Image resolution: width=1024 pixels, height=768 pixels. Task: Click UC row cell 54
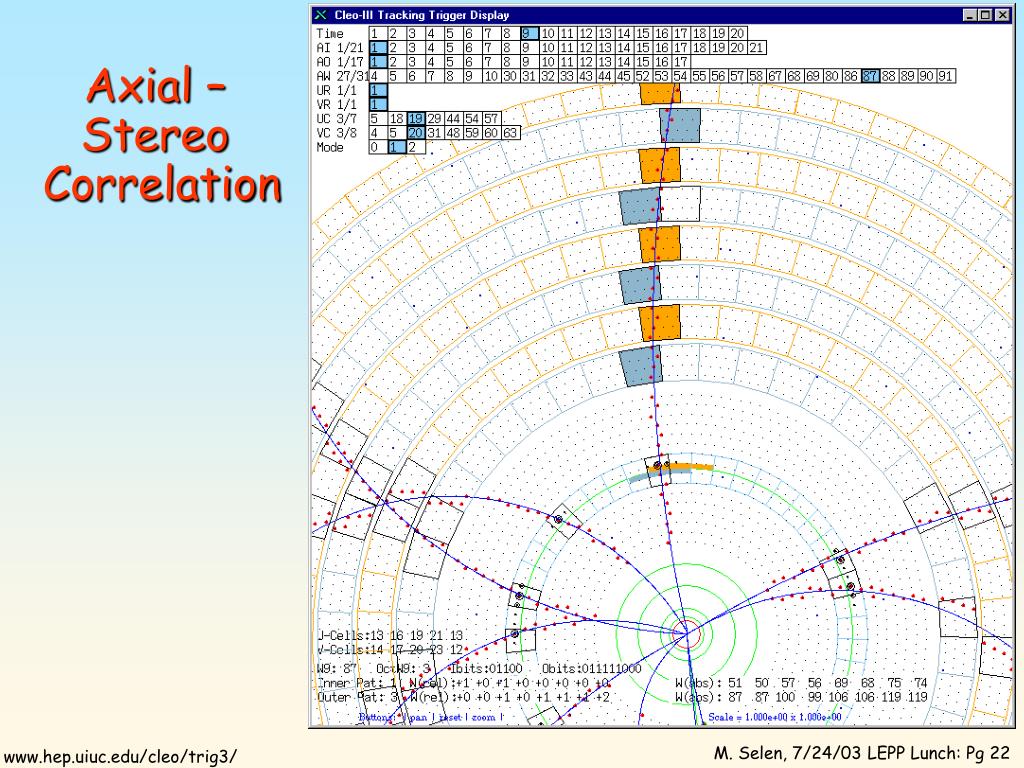[x=472, y=119]
